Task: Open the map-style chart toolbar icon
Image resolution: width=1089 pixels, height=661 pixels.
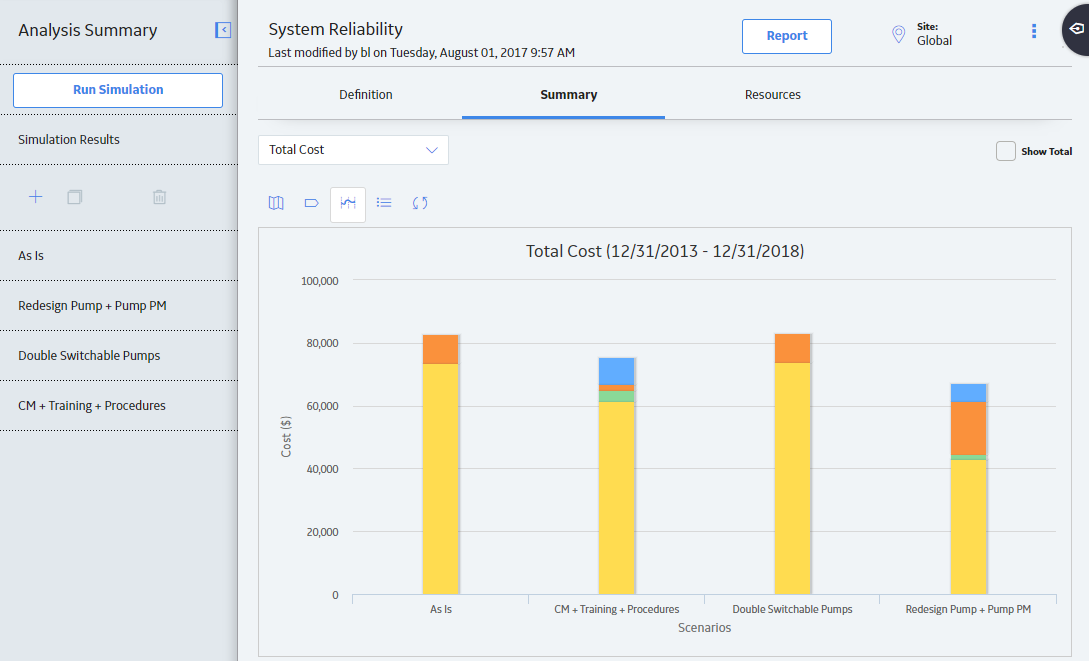Action: tap(276, 203)
